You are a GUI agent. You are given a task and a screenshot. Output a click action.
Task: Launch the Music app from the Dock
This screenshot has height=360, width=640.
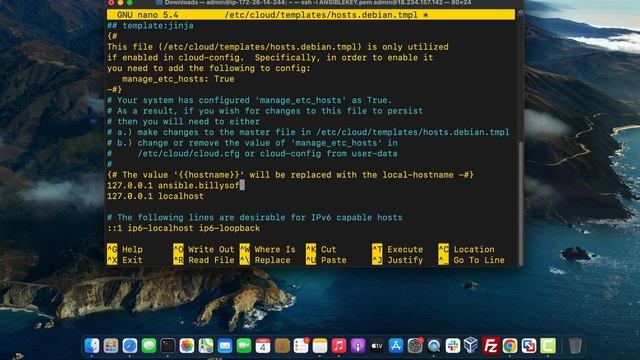[339, 346]
